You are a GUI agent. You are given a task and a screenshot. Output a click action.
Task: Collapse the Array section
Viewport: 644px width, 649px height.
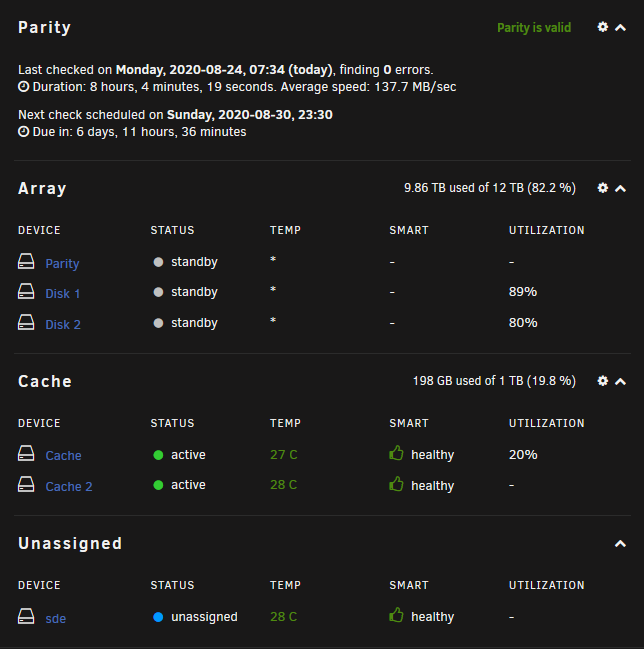click(x=620, y=189)
